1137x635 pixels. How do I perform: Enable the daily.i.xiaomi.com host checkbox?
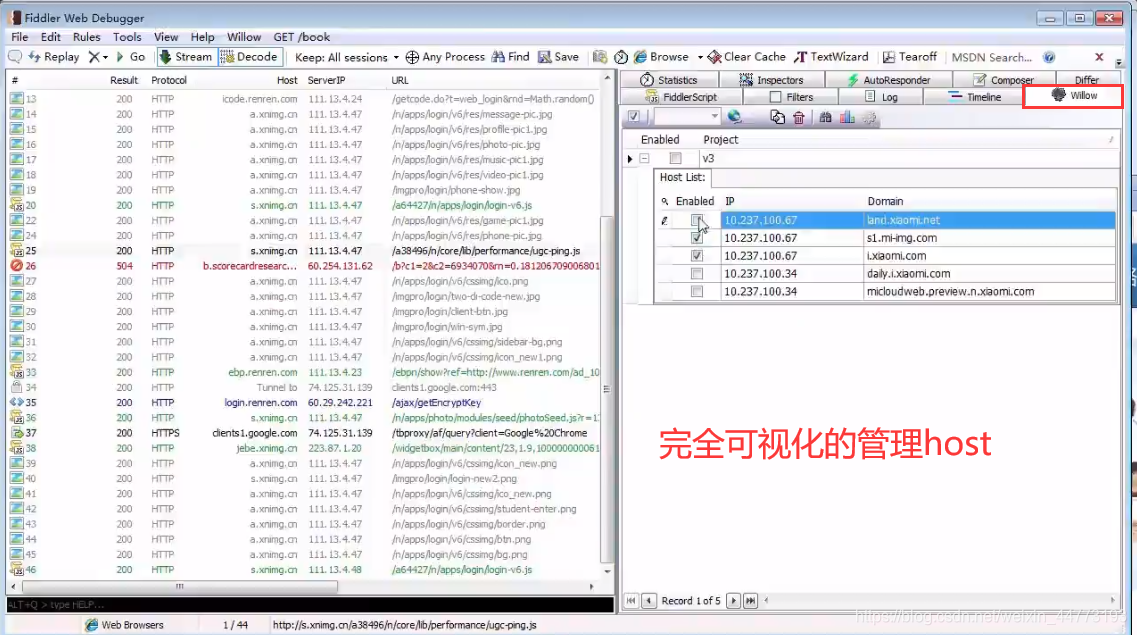pos(697,274)
